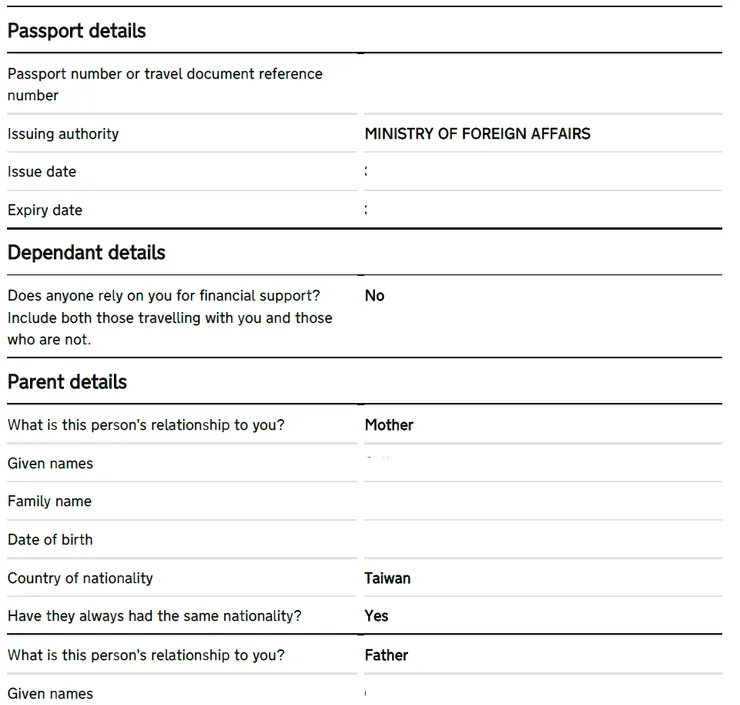Click the Family name label
The height and width of the screenshot is (705, 740).
click(49, 502)
